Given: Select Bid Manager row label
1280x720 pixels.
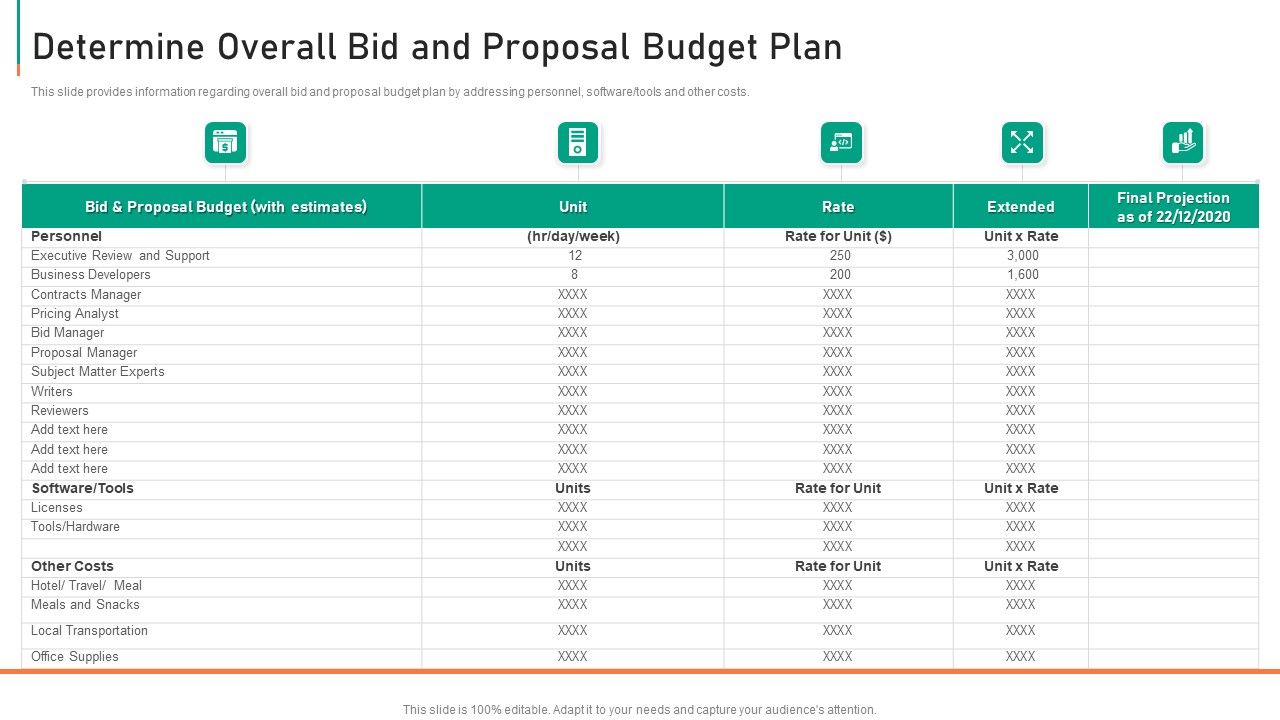Looking at the screenshot, I should point(68,333).
